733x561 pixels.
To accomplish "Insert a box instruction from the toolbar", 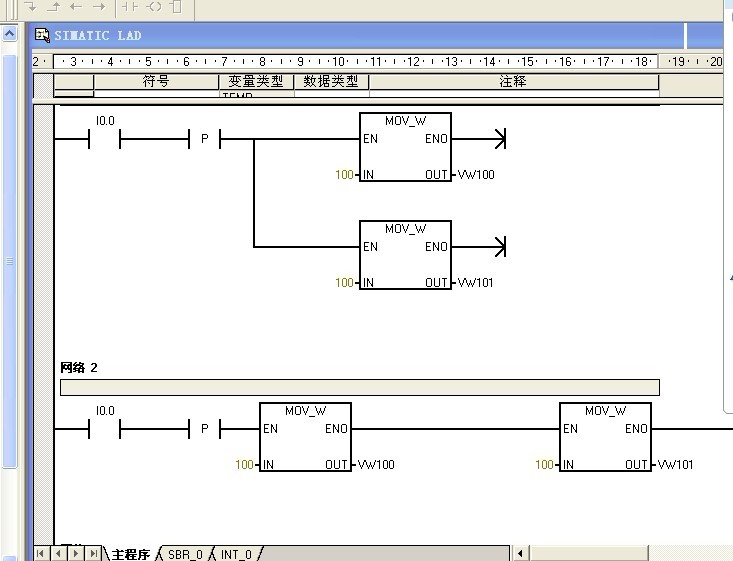I will click(176, 7).
